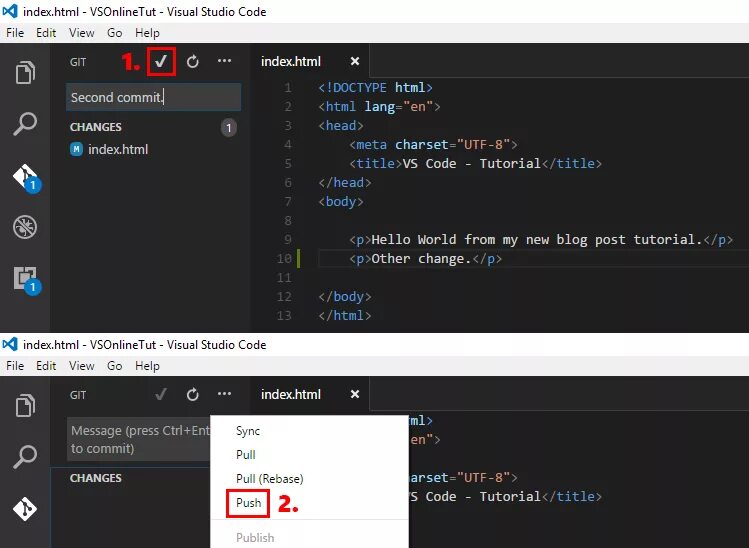Close index.html tab in upper window
Screen dimensions: 749x548
coord(354,61)
